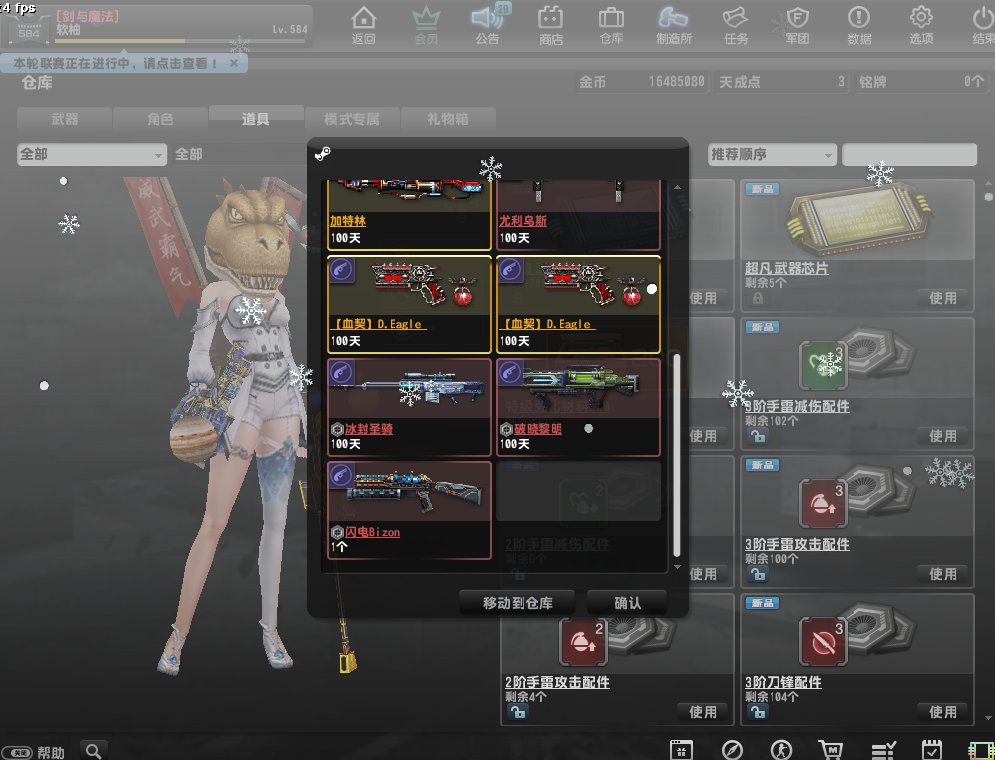
Task: Click the experience progress bar under 软柚
Action: tap(180, 41)
